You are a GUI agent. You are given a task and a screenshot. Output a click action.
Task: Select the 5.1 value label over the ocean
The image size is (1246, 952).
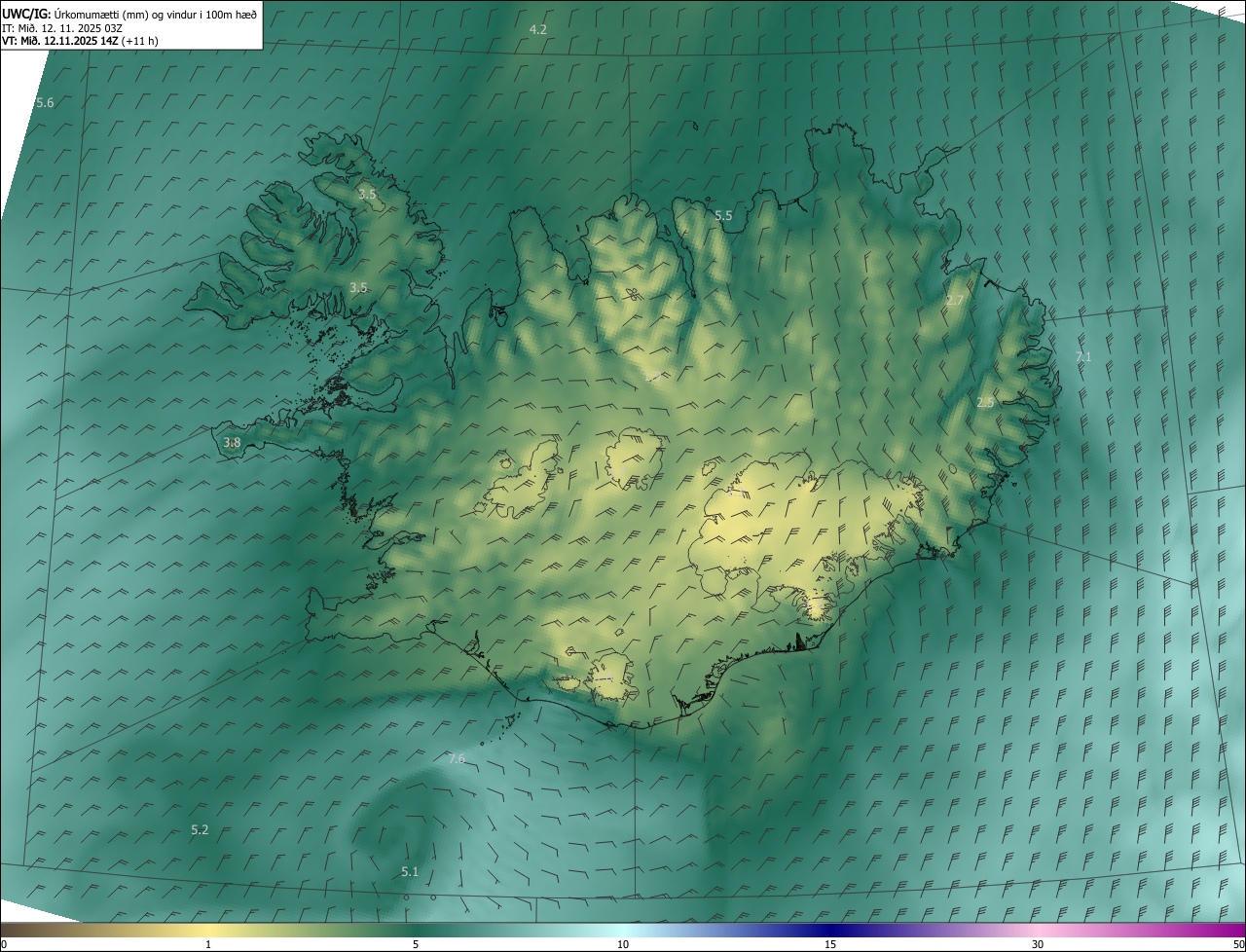tap(410, 871)
